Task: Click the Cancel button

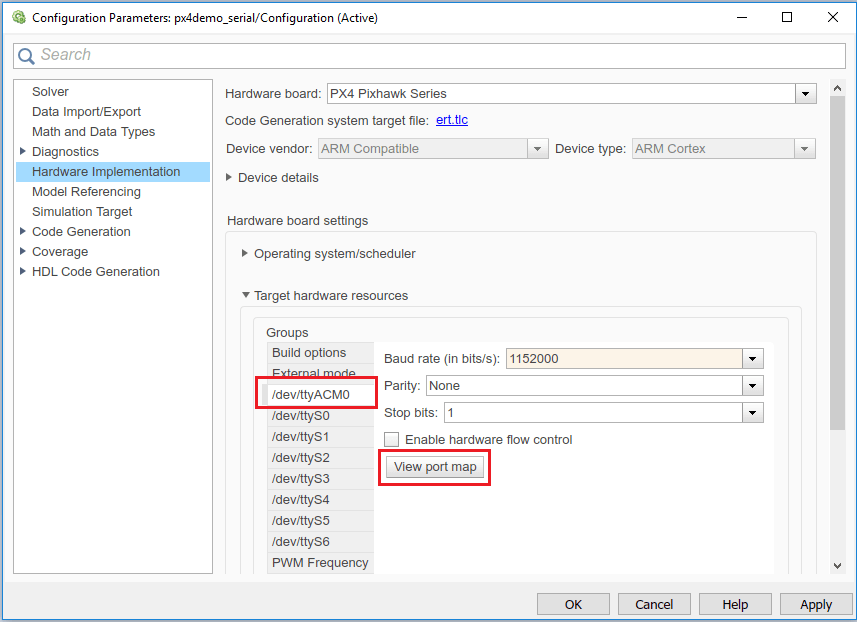Action: click(654, 605)
